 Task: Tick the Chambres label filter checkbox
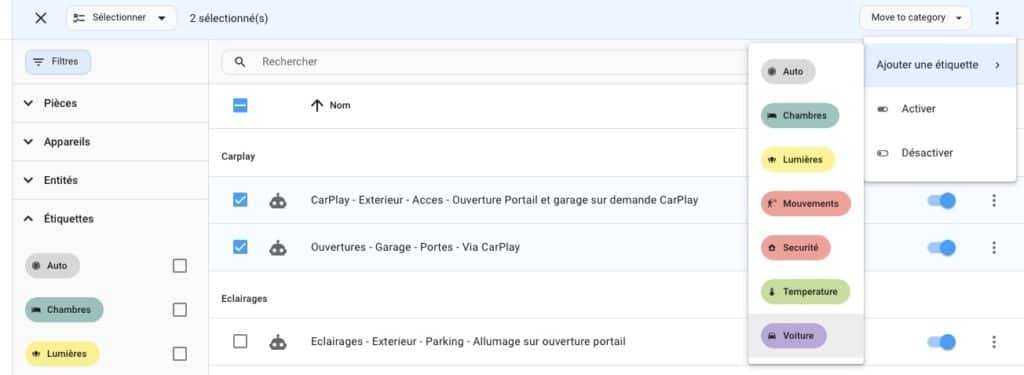tap(180, 310)
